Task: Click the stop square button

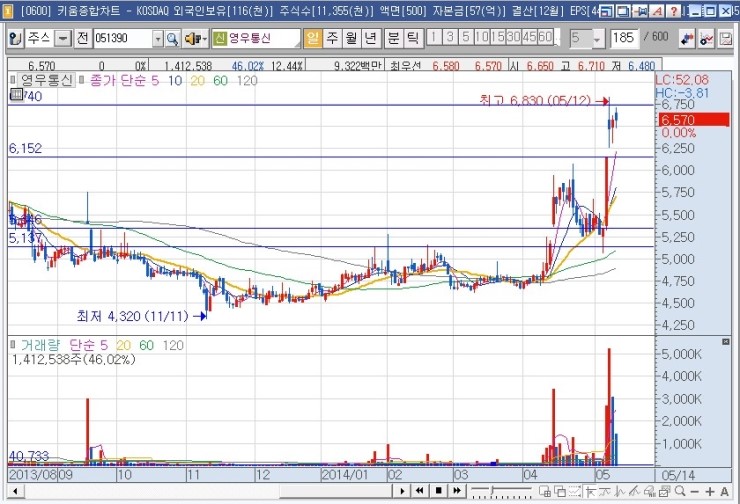Action: (x=438, y=491)
